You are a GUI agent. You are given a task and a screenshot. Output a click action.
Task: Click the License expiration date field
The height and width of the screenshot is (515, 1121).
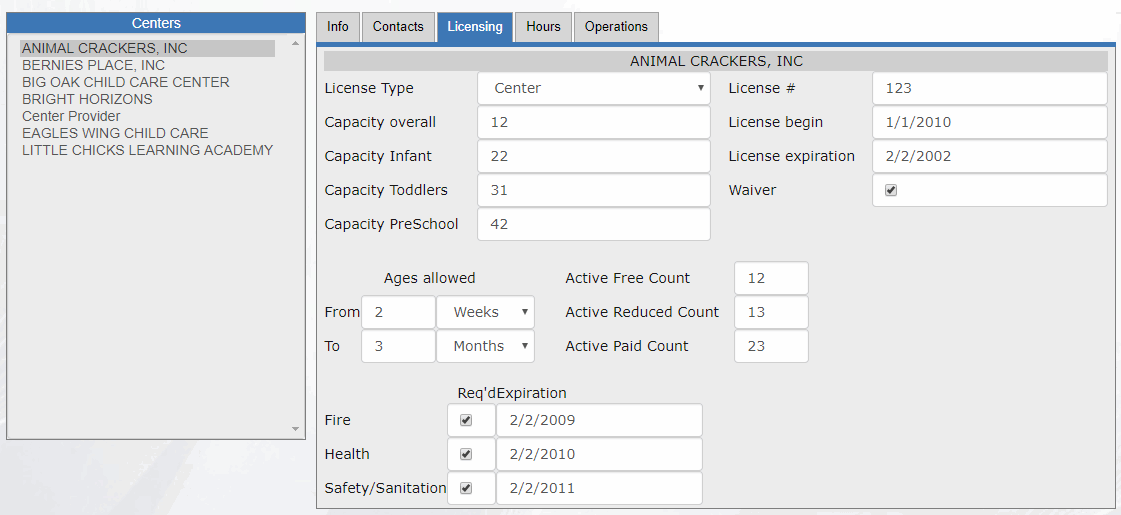[989, 157]
